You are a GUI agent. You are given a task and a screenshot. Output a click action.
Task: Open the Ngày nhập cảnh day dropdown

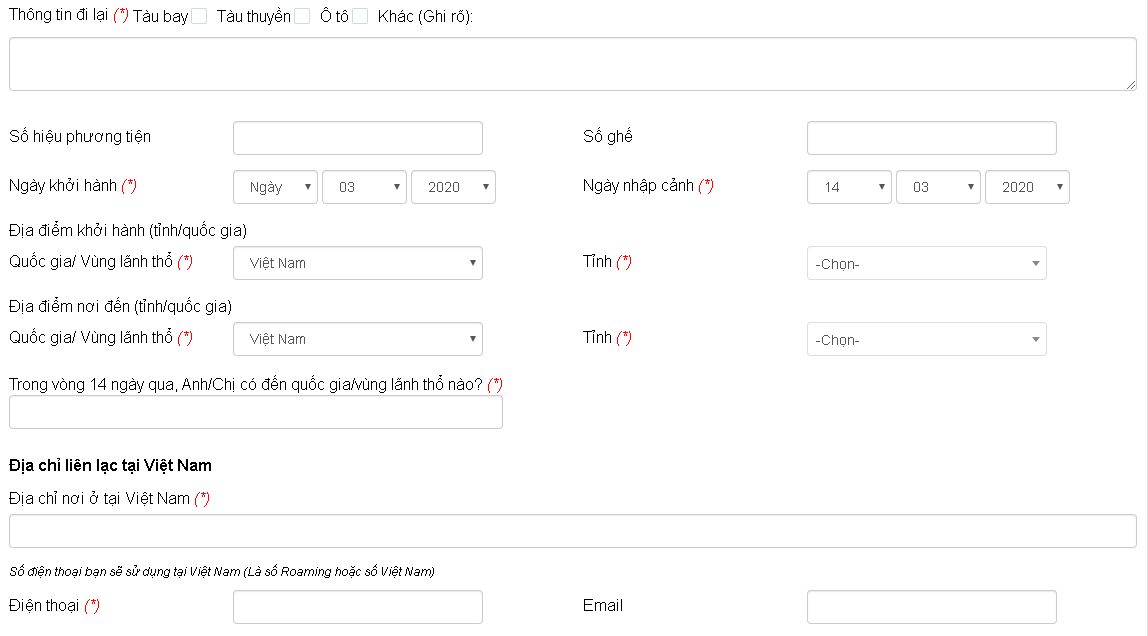[x=849, y=187]
